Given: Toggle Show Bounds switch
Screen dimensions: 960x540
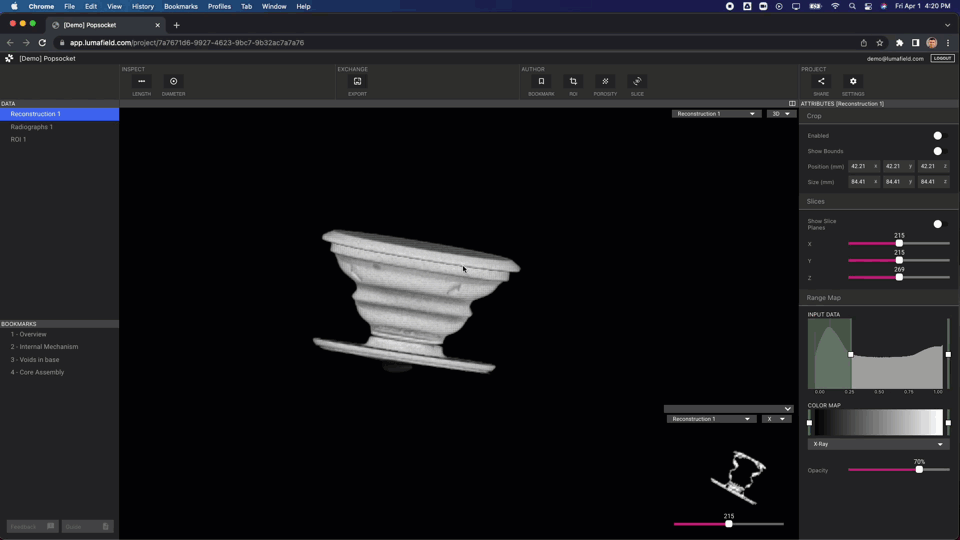Looking at the screenshot, I should pyautogui.click(x=937, y=151).
